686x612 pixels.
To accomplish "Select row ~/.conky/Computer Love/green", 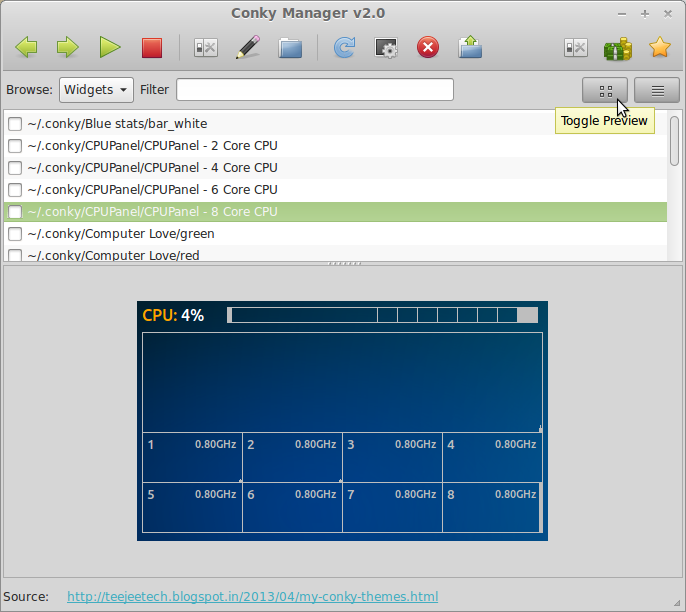I will click(335, 234).
